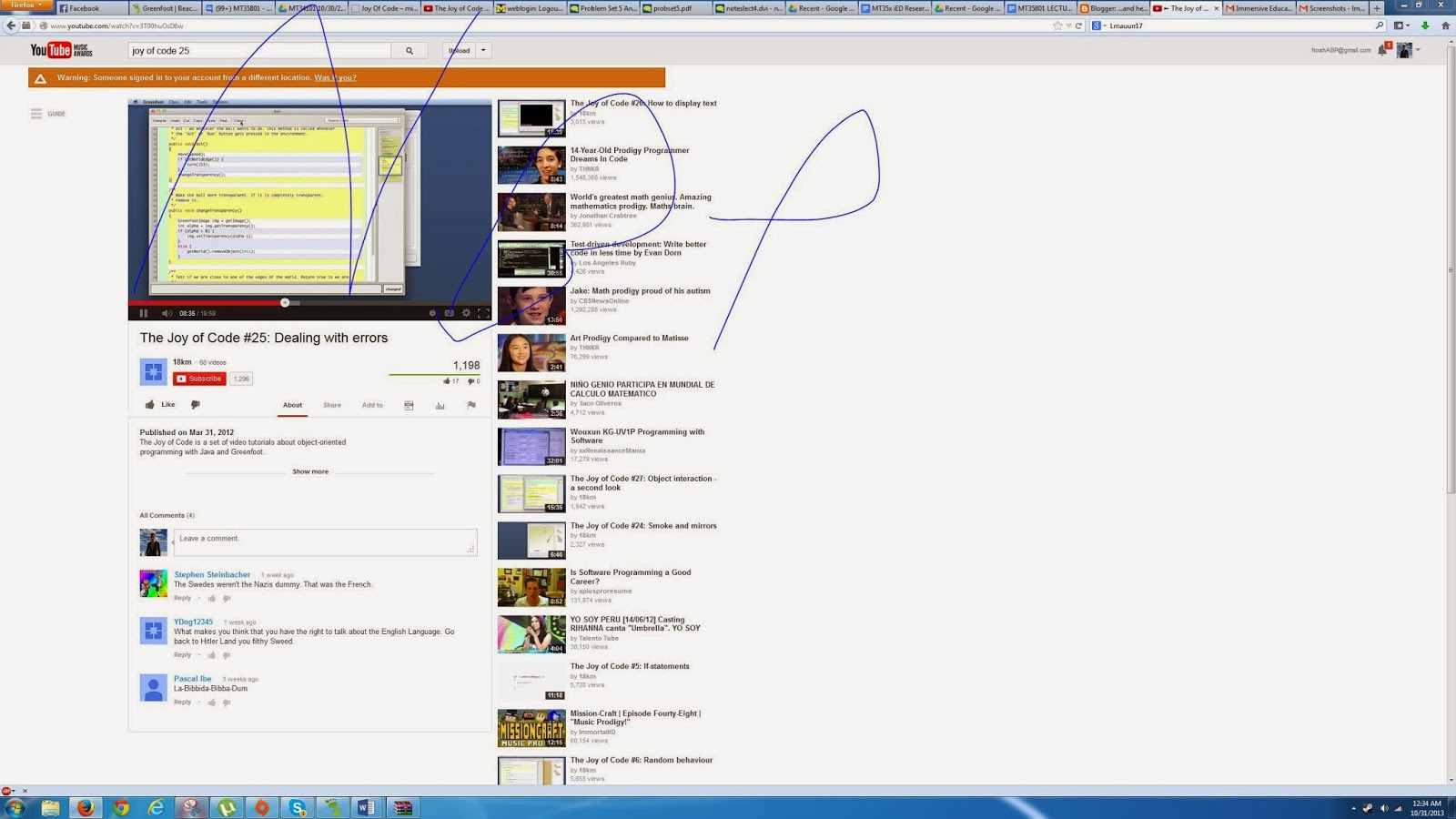Thumbs-up Pascal Ibe's comment
The width and height of the screenshot is (1456, 819).
pos(212,703)
